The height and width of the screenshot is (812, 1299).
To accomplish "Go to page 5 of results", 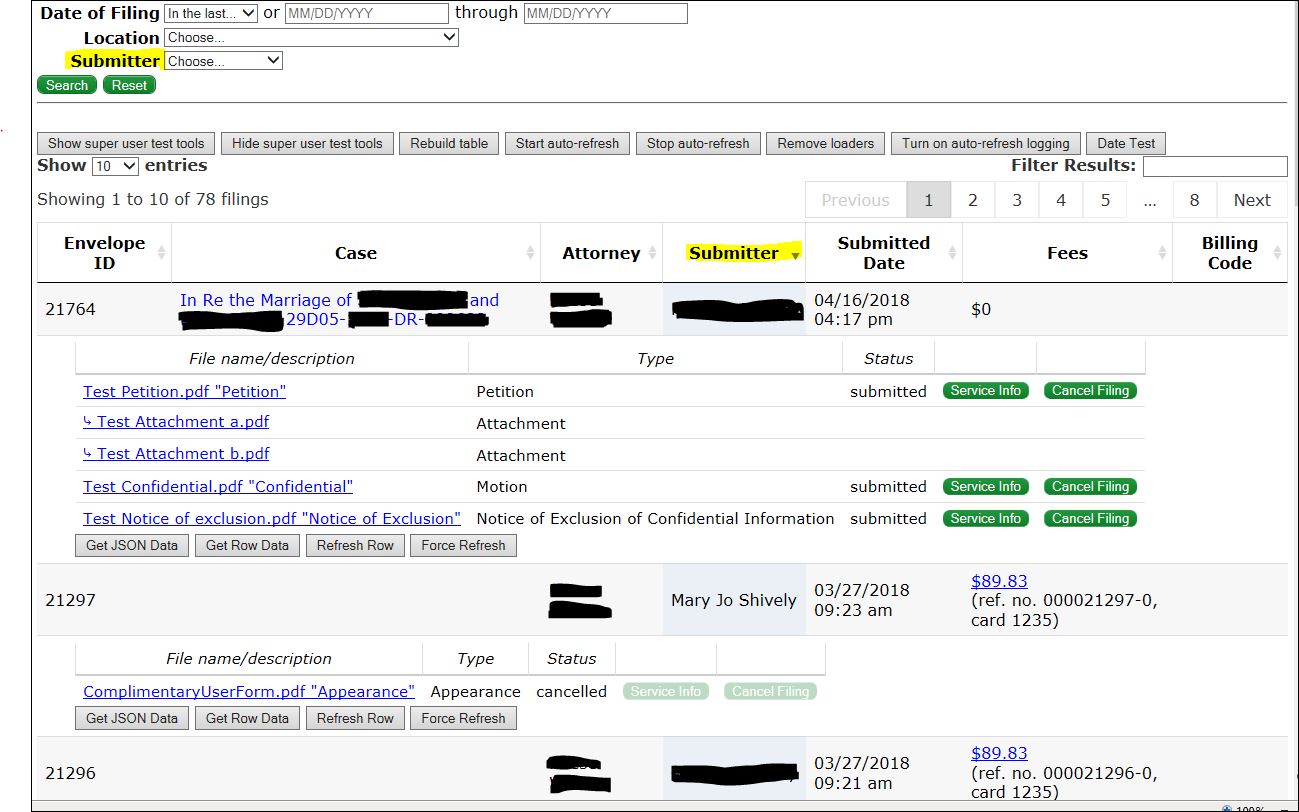I will click(1104, 199).
